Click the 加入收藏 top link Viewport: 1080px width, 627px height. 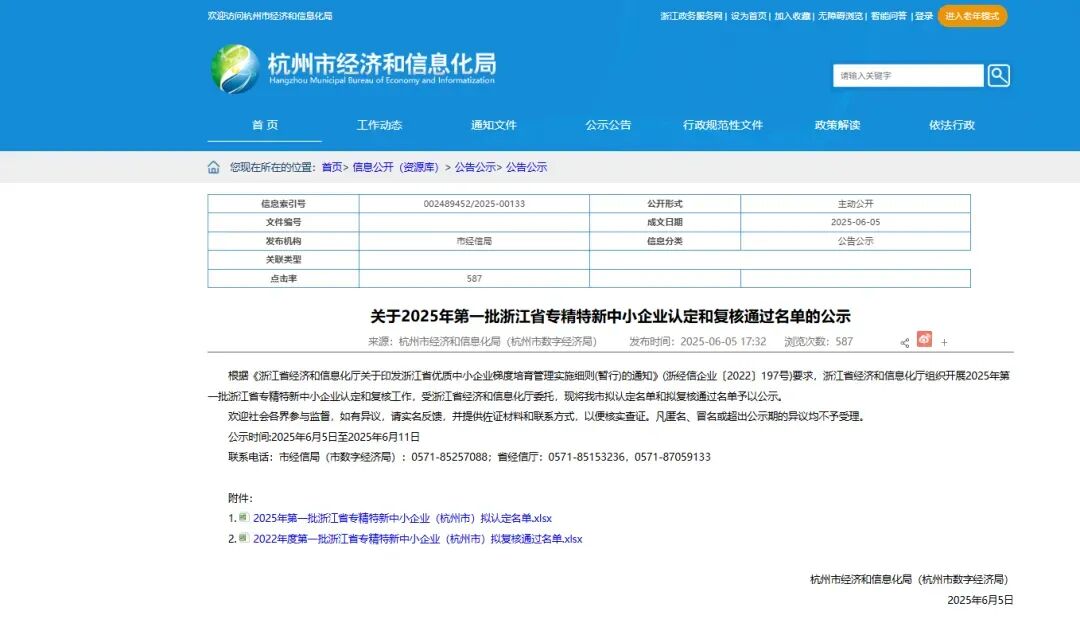pyautogui.click(x=792, y=16)
